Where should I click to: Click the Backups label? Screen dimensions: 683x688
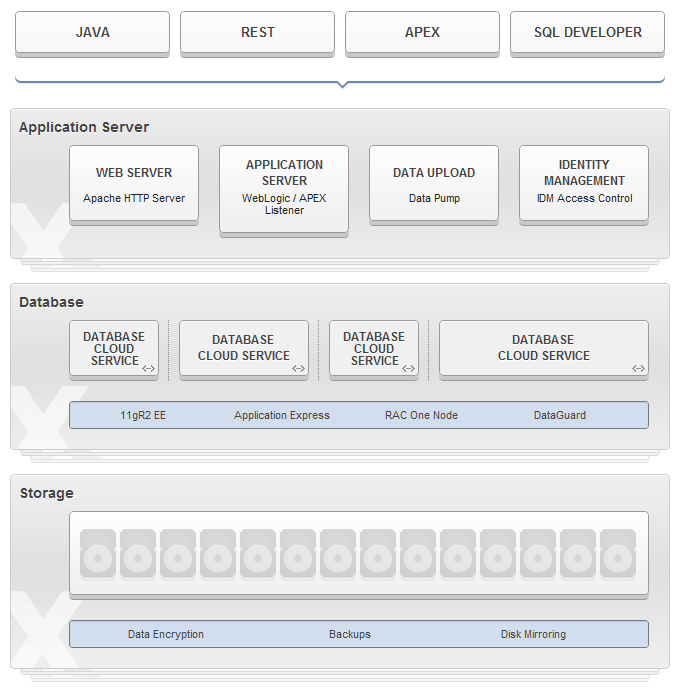(x=350, y=634)
